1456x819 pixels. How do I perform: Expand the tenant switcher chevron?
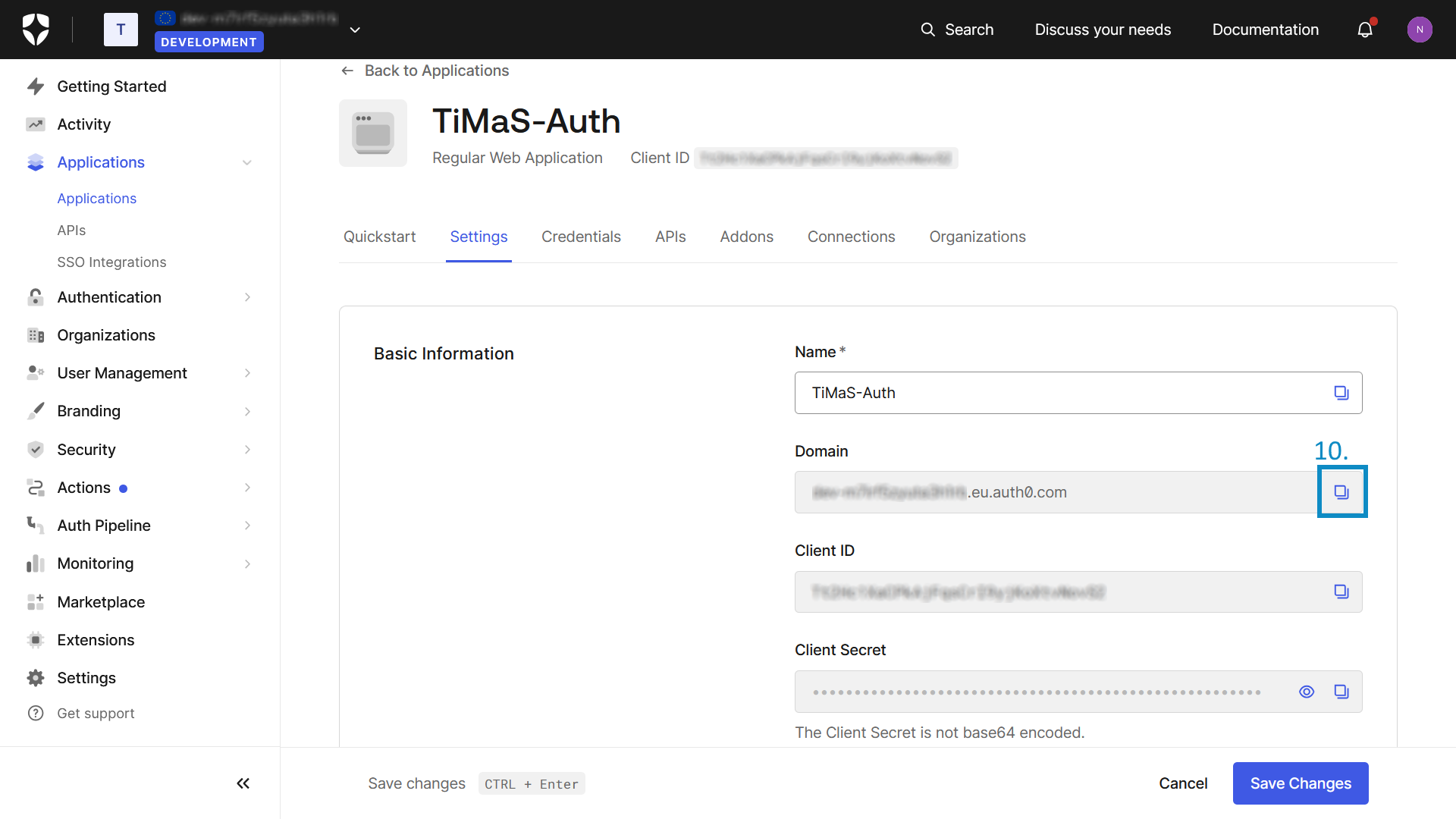coord(355,30)
